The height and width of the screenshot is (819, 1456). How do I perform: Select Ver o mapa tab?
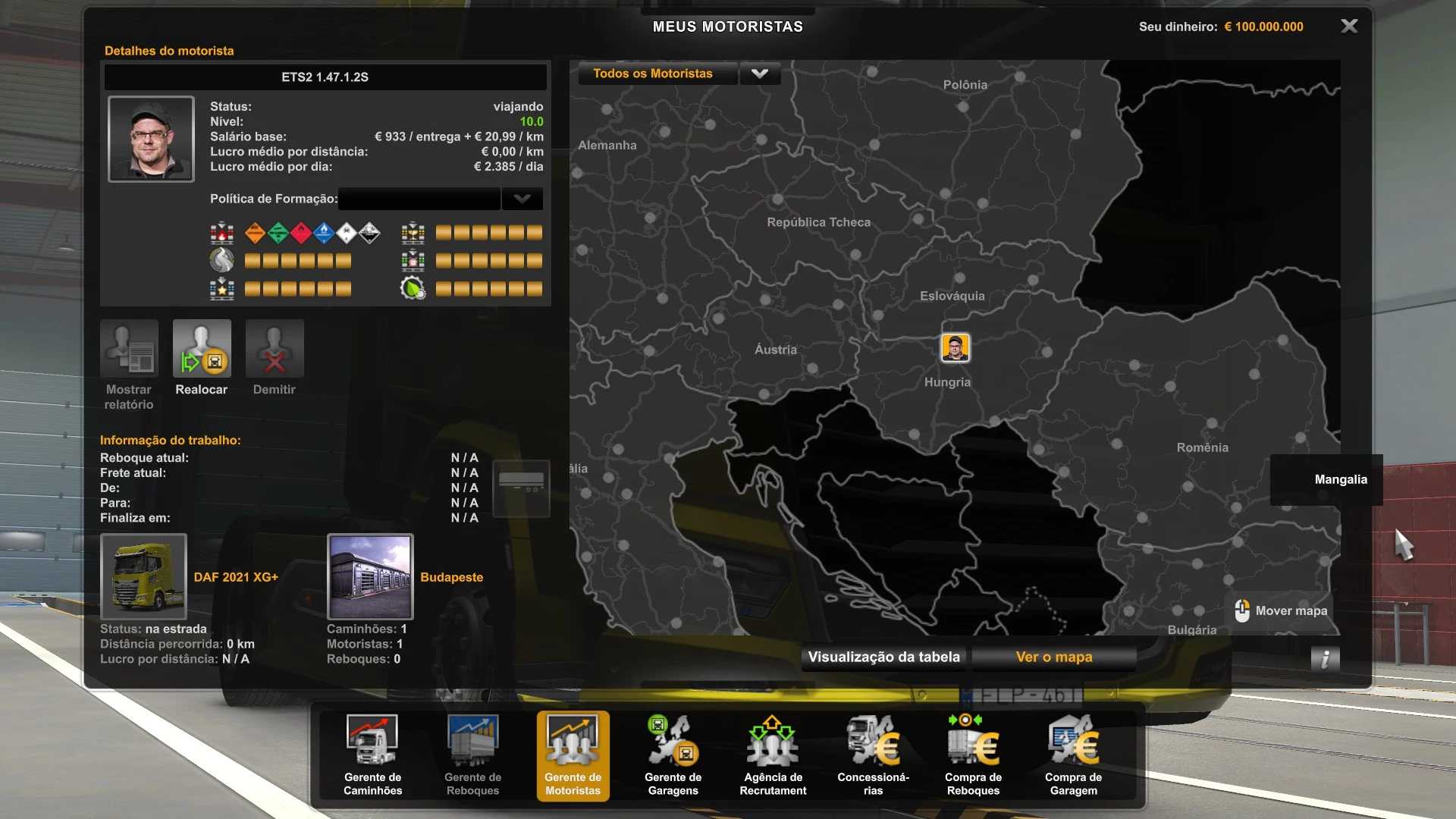pyautogui.click(x=1053, y=657)
